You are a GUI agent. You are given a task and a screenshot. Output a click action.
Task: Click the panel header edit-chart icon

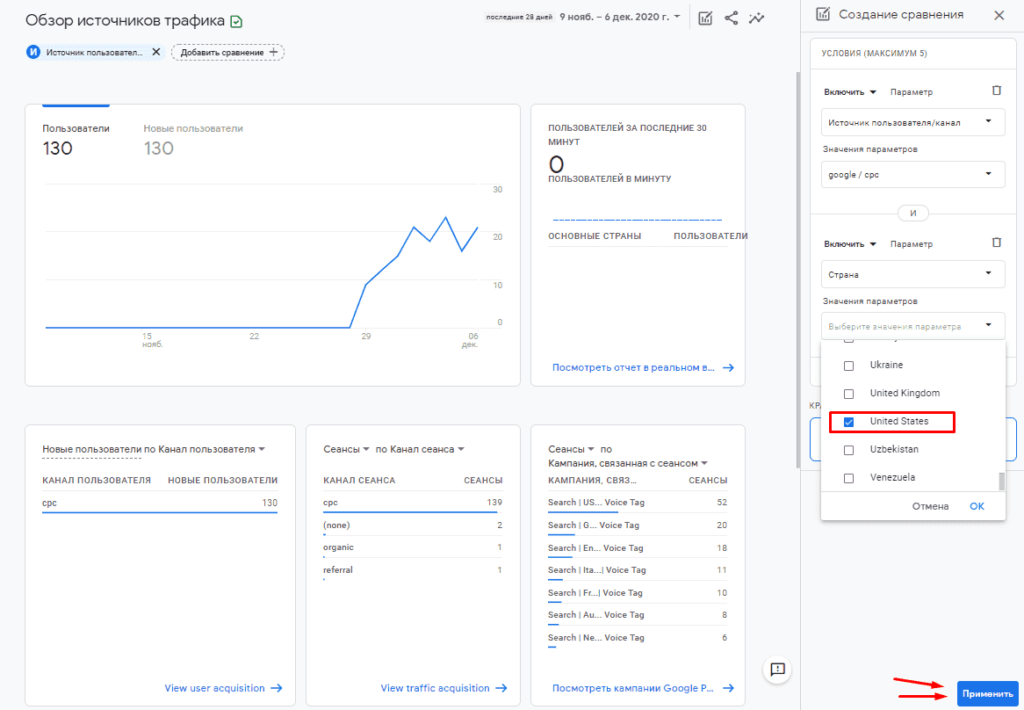point(824,14)
